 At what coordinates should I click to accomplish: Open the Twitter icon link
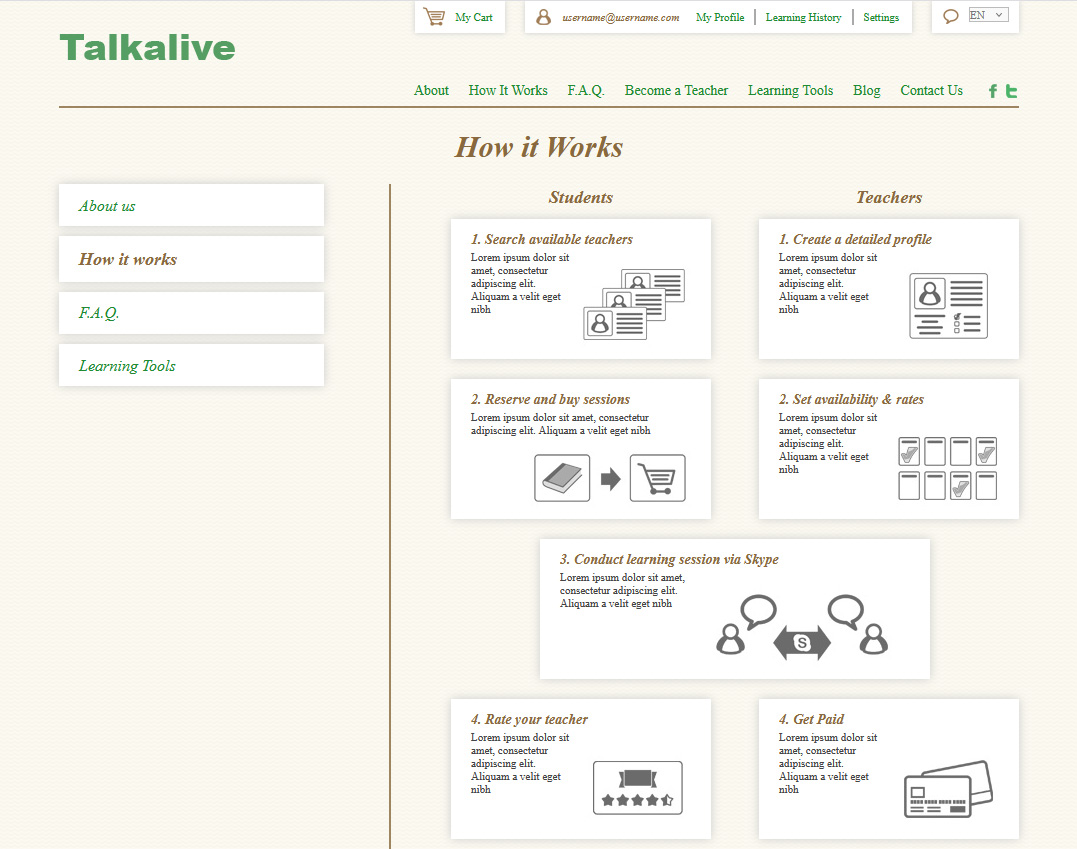(1012, 91)
